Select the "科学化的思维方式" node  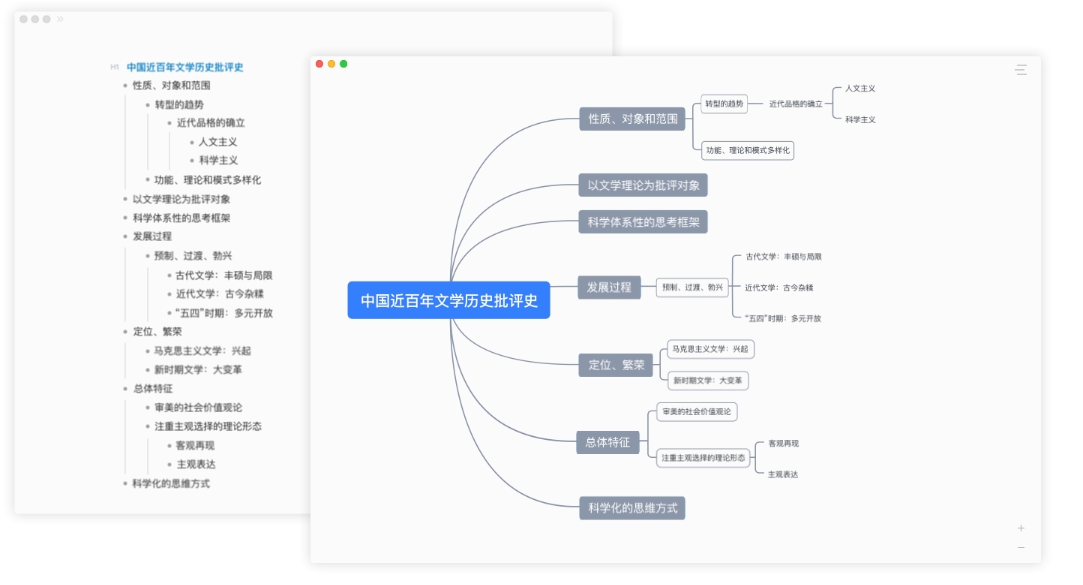click(x=630, y=508)
